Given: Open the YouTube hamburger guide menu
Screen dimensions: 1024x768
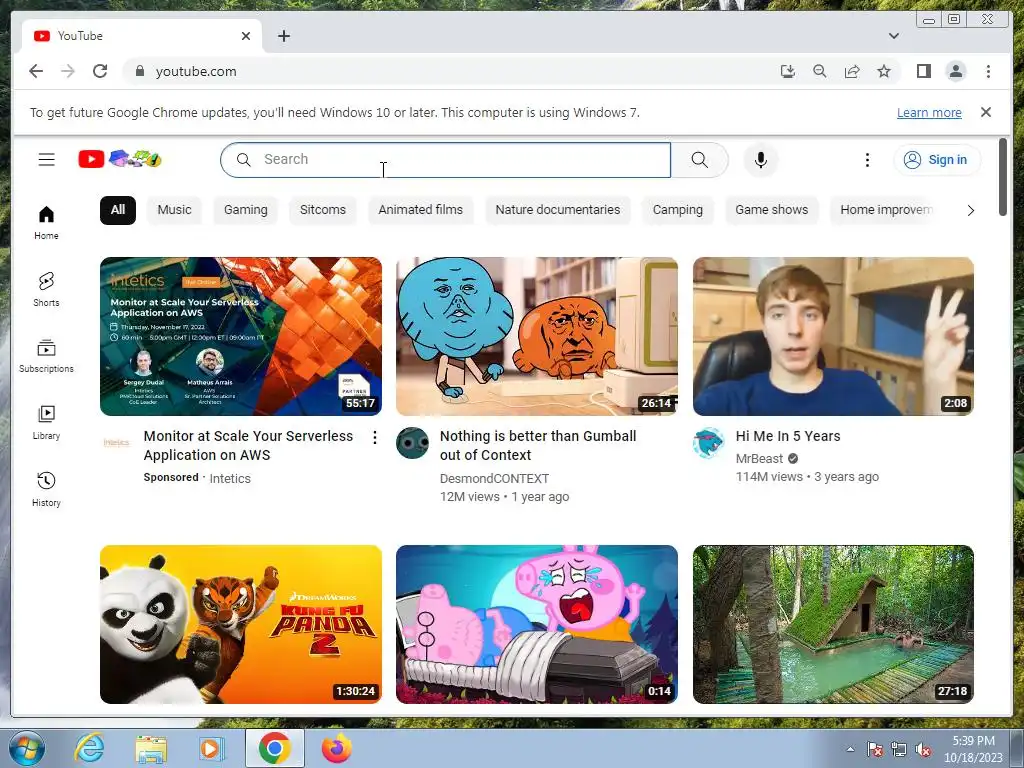Looking at the screenshot, I should point(46,159).
